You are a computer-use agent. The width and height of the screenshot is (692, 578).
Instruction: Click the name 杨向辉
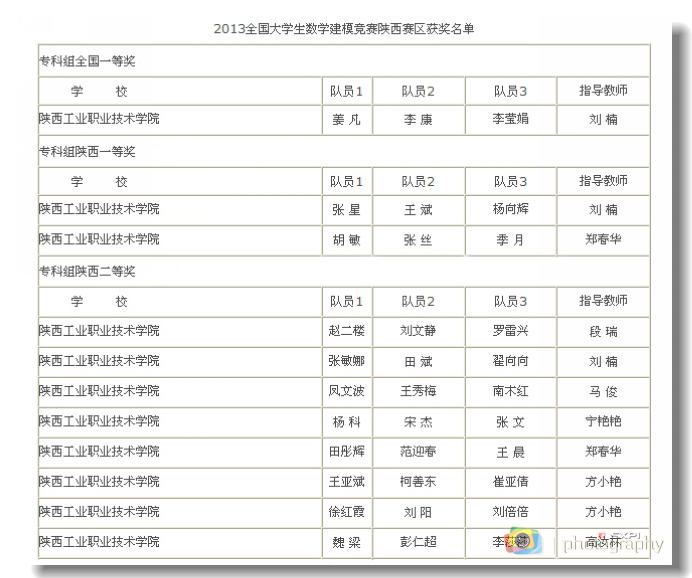510,210
